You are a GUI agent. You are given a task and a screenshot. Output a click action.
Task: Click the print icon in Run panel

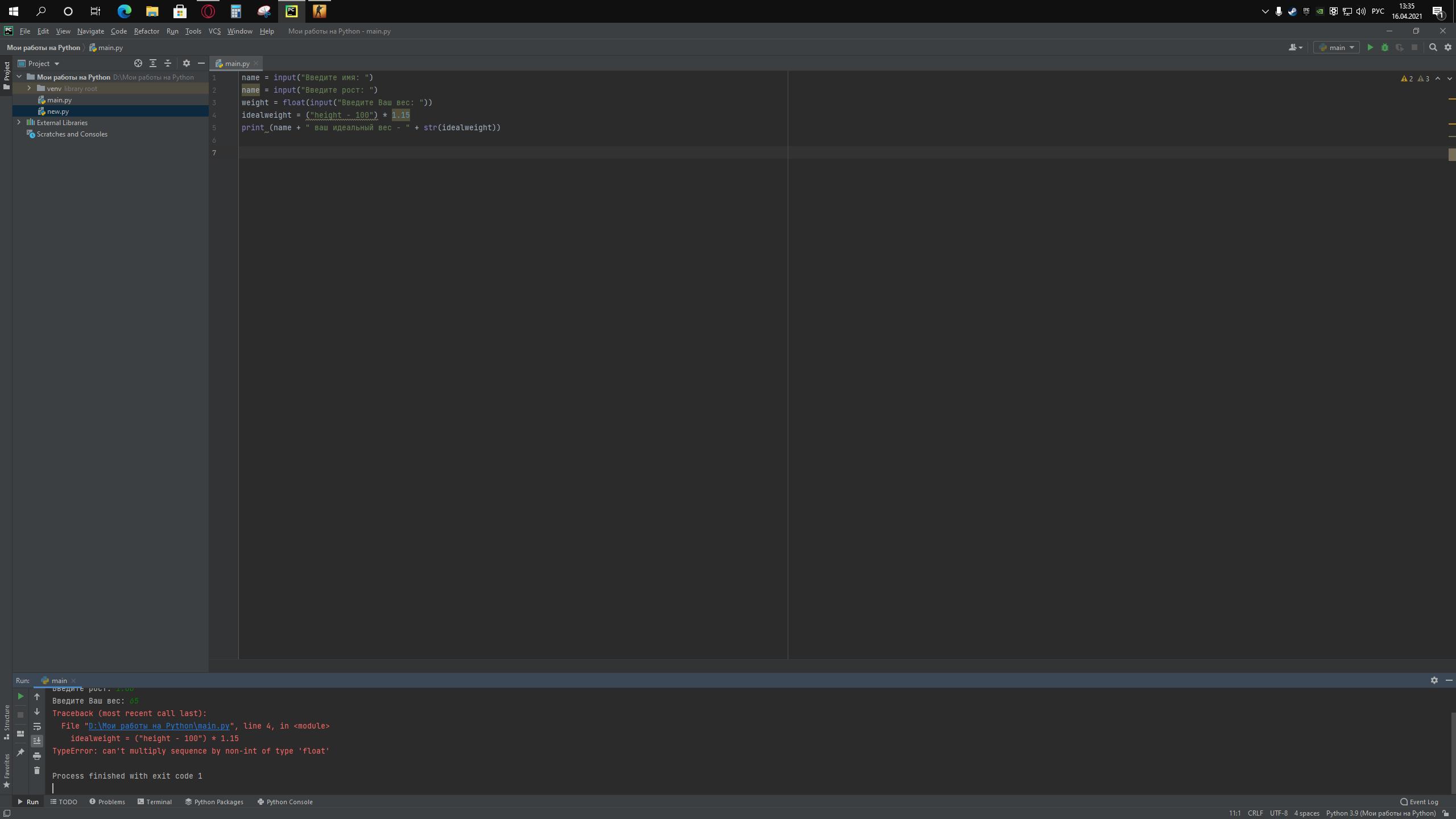(x=37, y=756)
